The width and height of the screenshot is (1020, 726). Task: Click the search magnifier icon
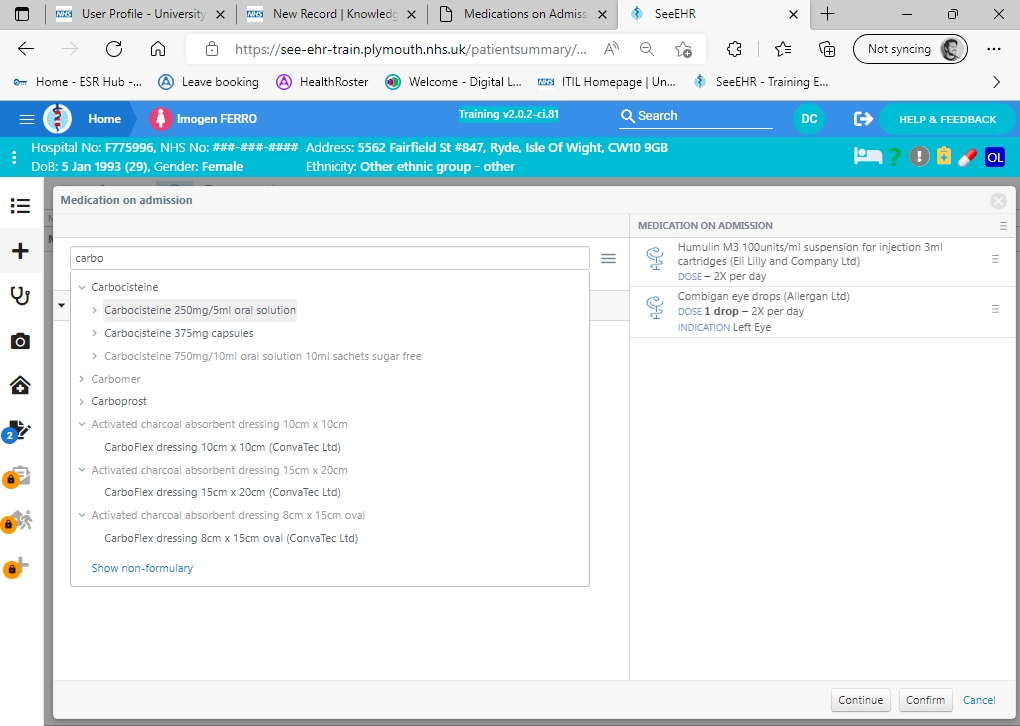627,116
